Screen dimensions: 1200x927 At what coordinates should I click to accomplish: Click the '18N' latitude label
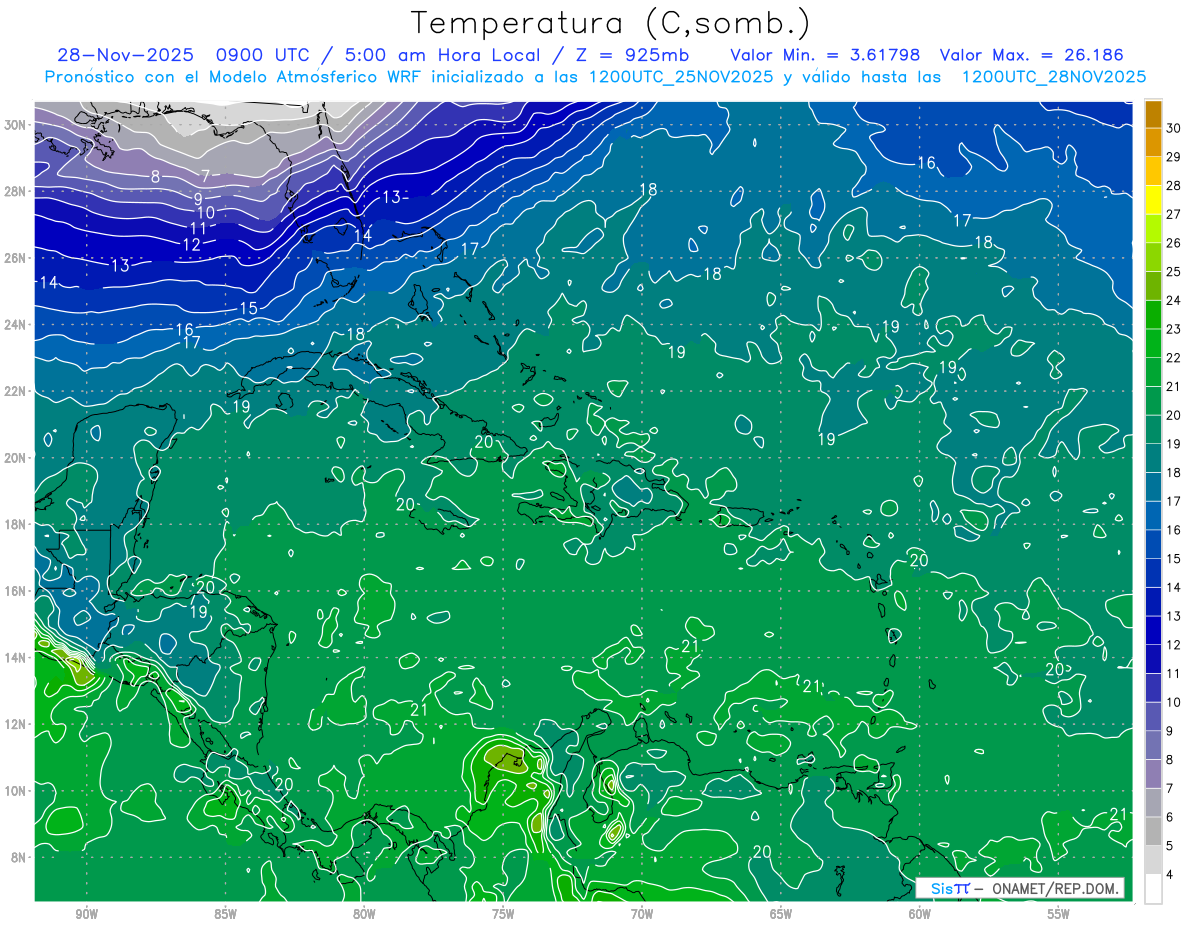[x=17, y=524]
